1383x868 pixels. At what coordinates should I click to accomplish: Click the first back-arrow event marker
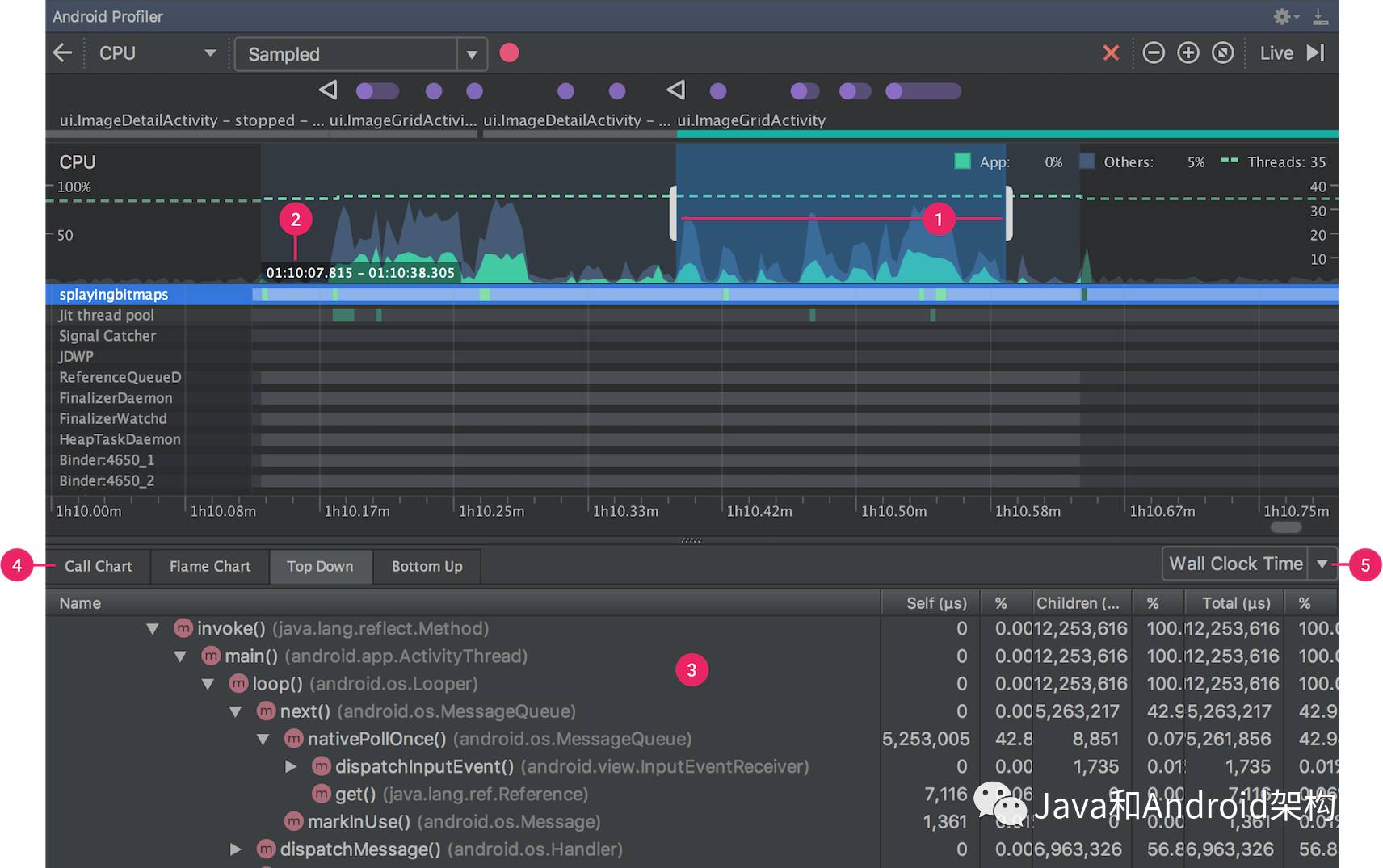click(328, 90)
